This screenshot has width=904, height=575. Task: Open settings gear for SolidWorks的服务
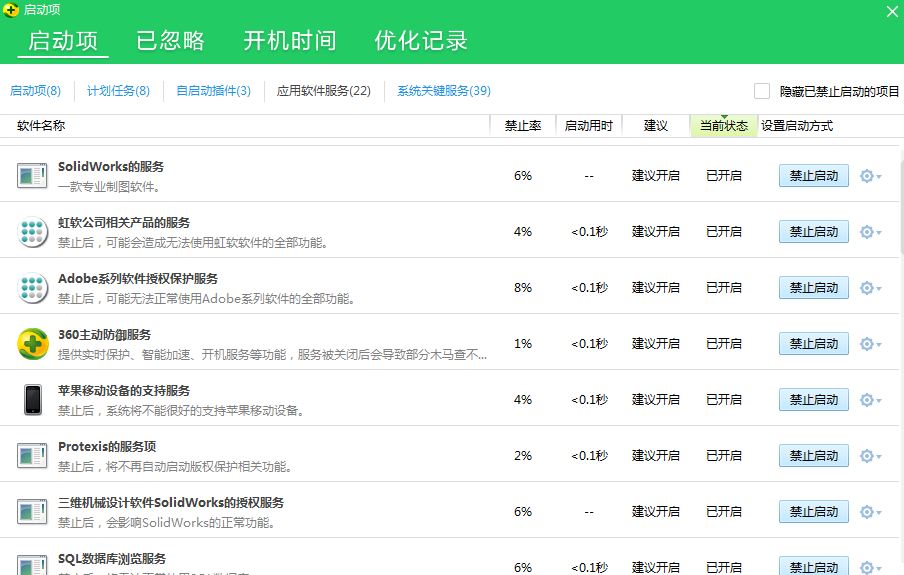coord(870,176)
